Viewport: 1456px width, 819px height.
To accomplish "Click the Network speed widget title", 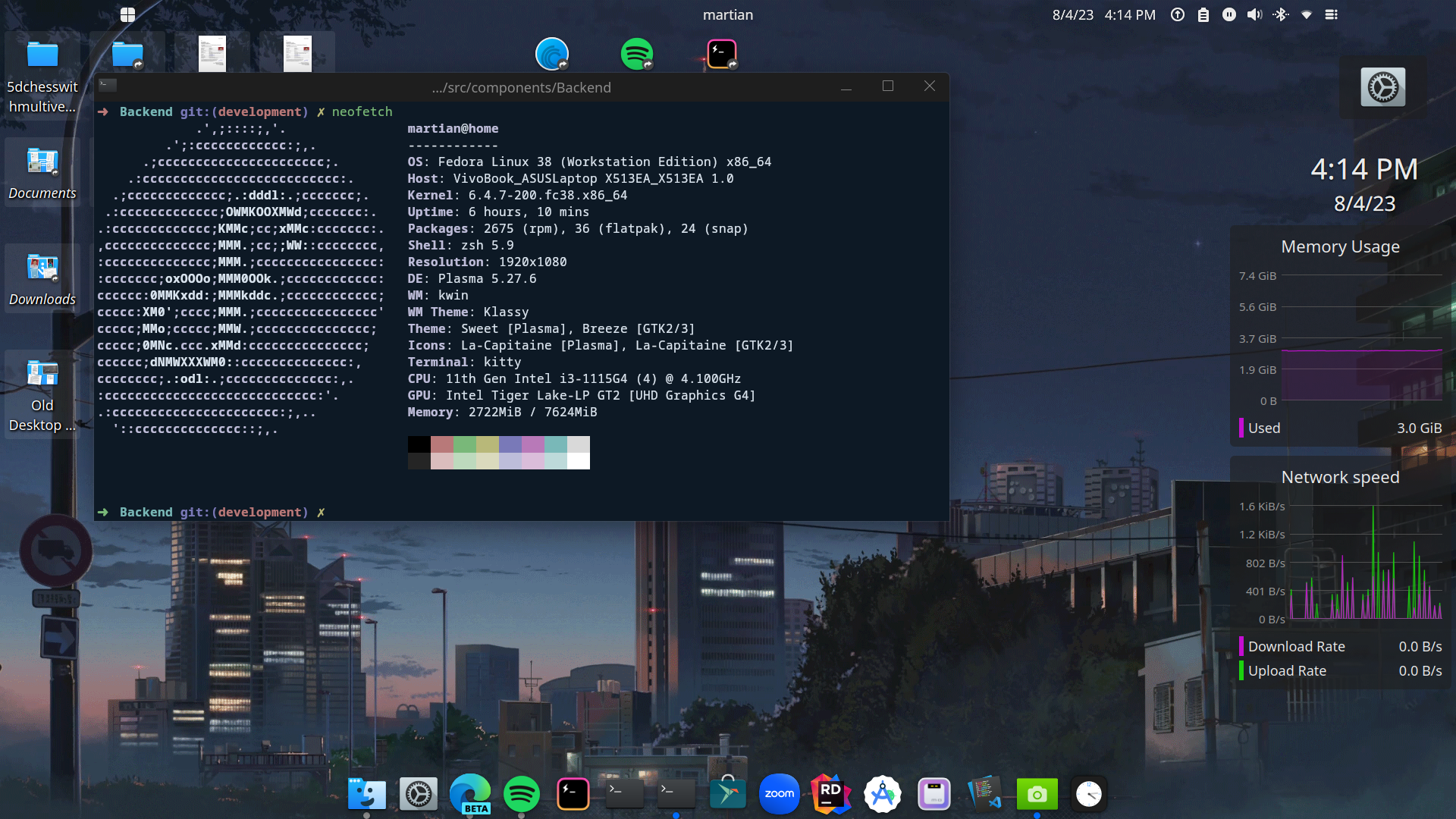I will point(1340,477).
